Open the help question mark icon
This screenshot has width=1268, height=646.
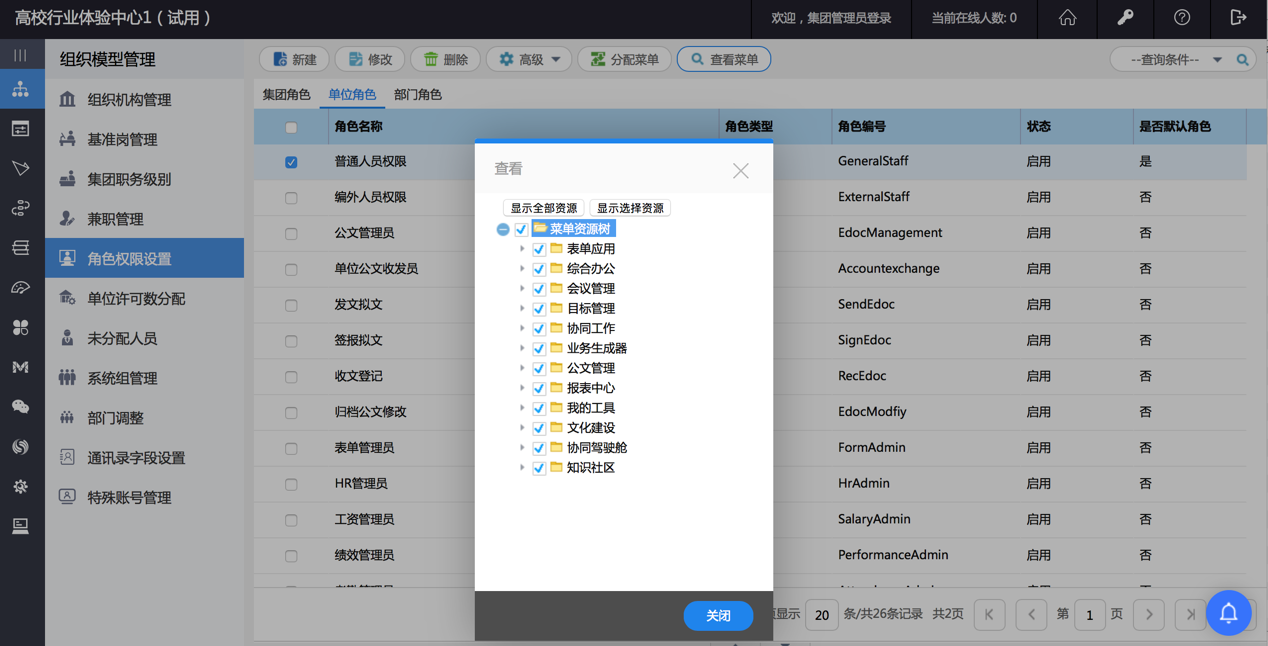[1181, 19]
